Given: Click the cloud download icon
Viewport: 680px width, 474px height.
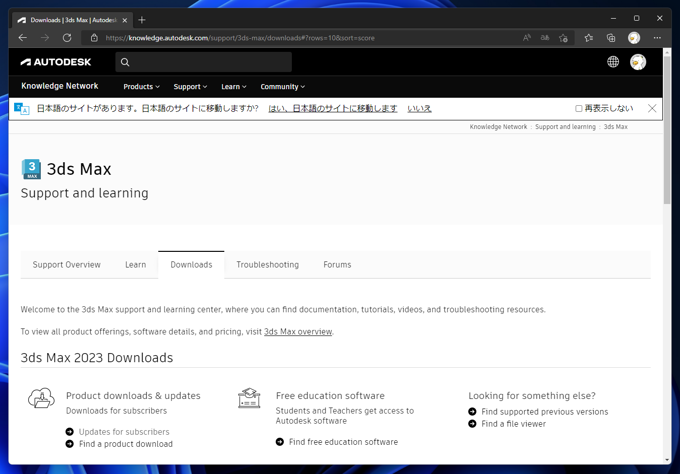Looking at the screenshot, I should point(41,398).
